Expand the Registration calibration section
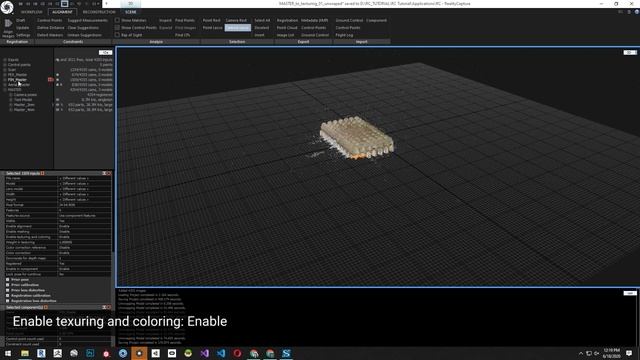The width and height of the screenshot is (640, 360). [8, 296]
